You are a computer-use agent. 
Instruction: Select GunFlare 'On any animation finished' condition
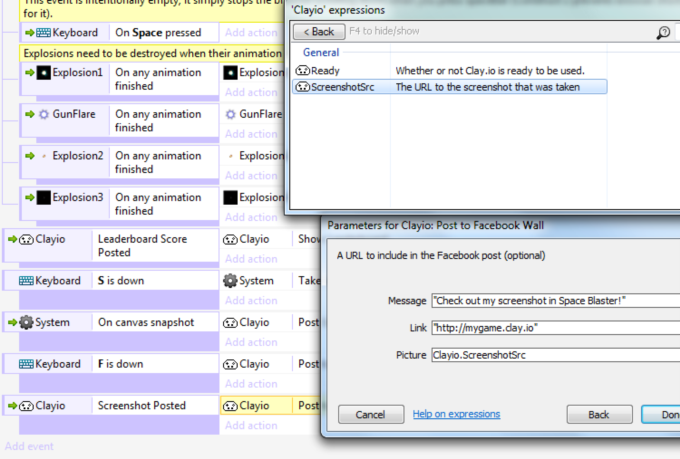[158, 121]
